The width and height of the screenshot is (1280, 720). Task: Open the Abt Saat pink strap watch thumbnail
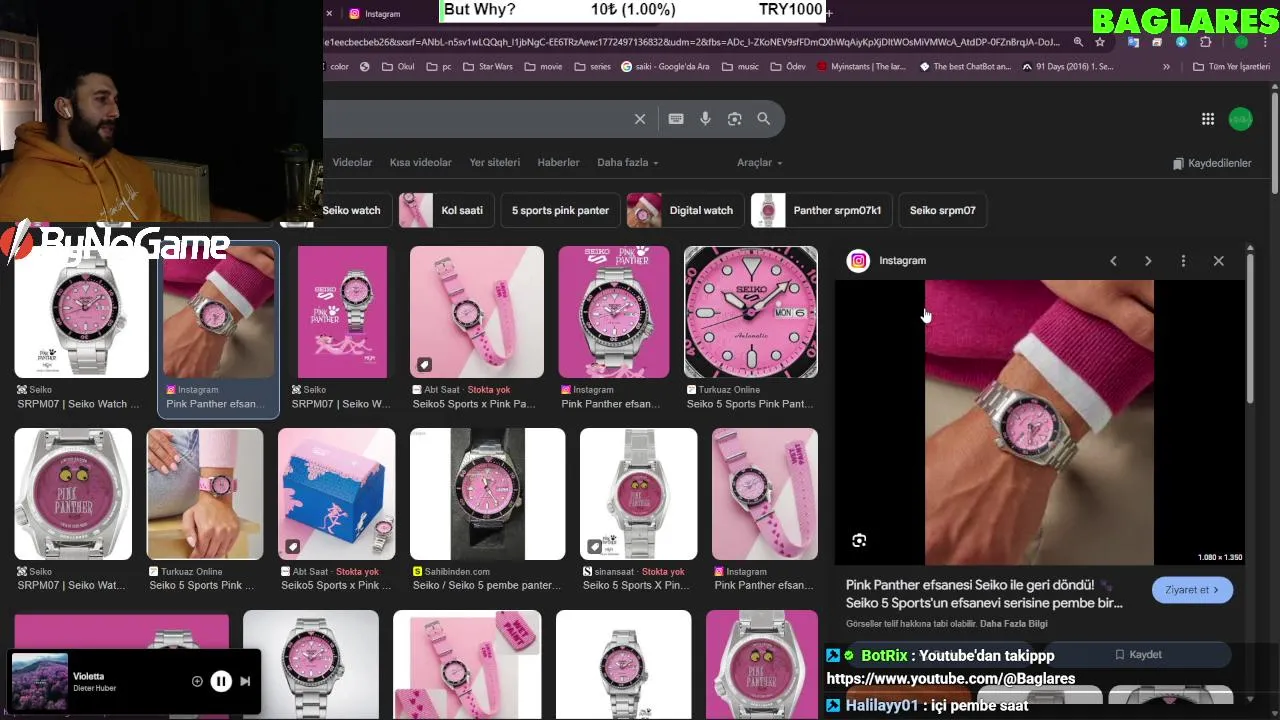477,312
